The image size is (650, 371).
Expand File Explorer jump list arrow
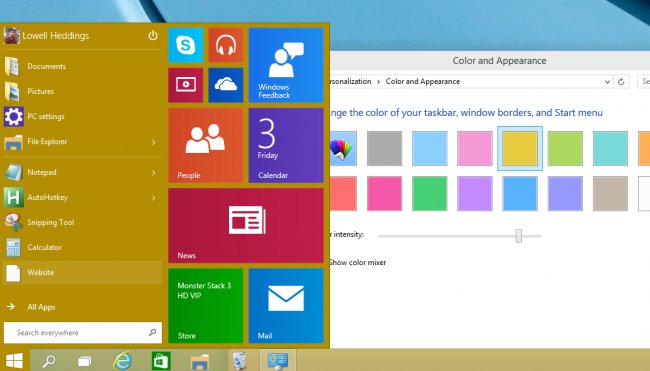tap(154, 142)
